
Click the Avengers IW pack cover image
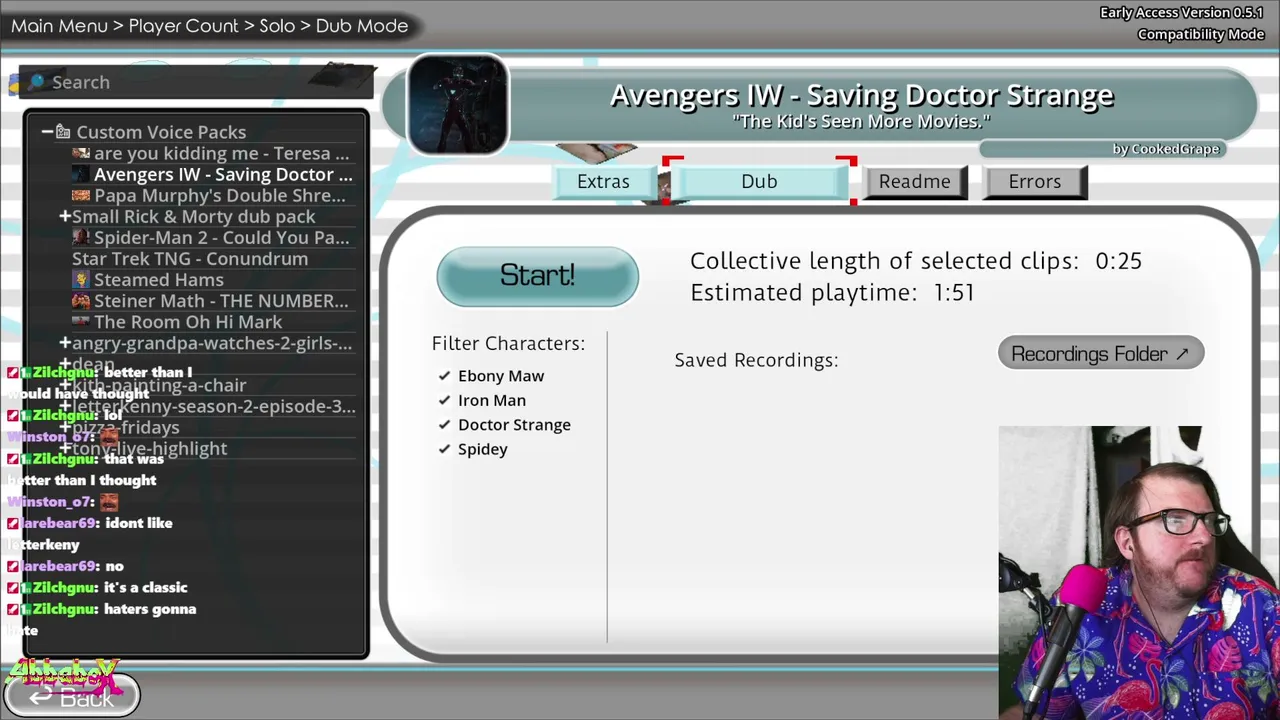458,104
